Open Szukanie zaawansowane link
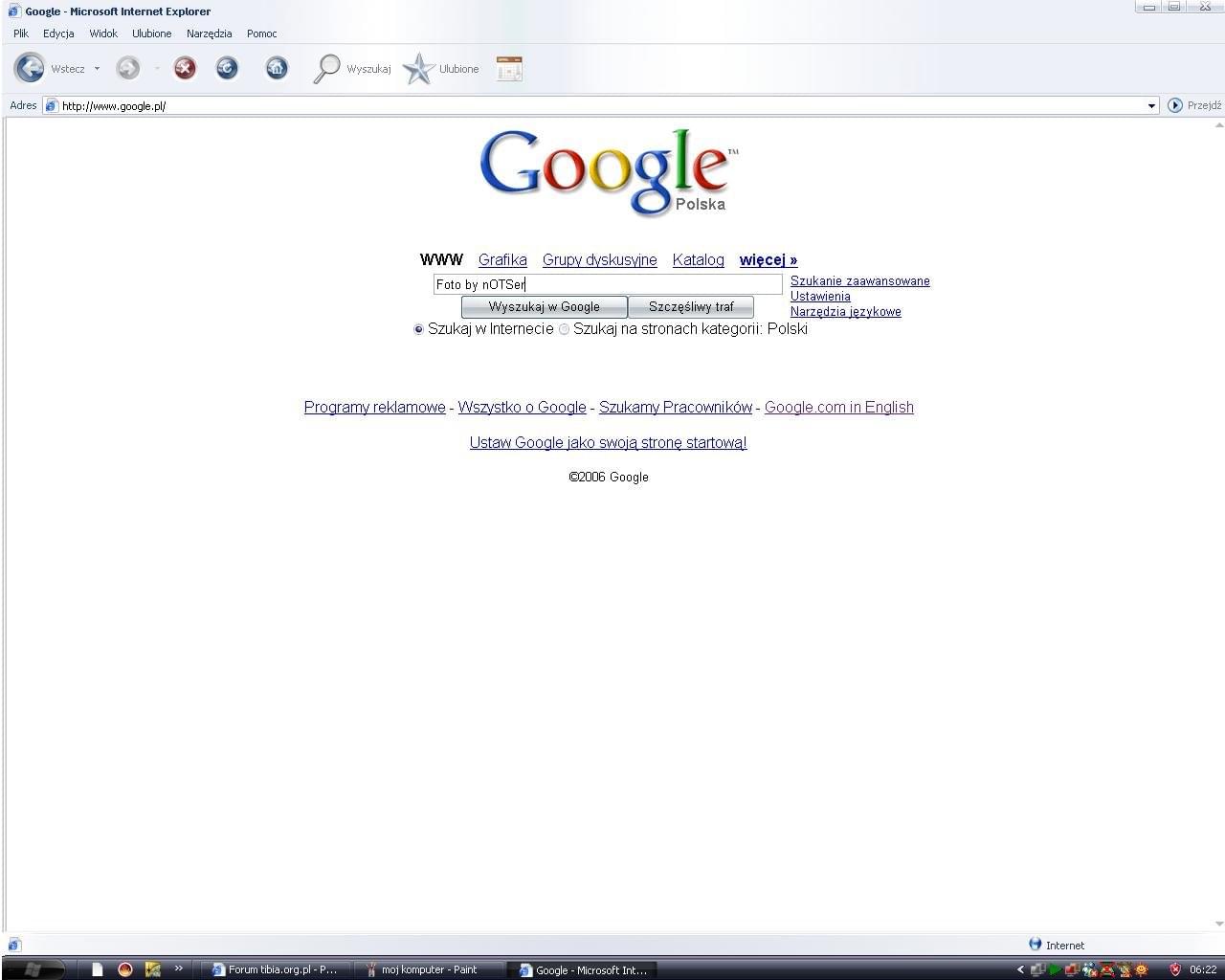This screenshot has height=980, width=1225. click(x=860, y=281)
